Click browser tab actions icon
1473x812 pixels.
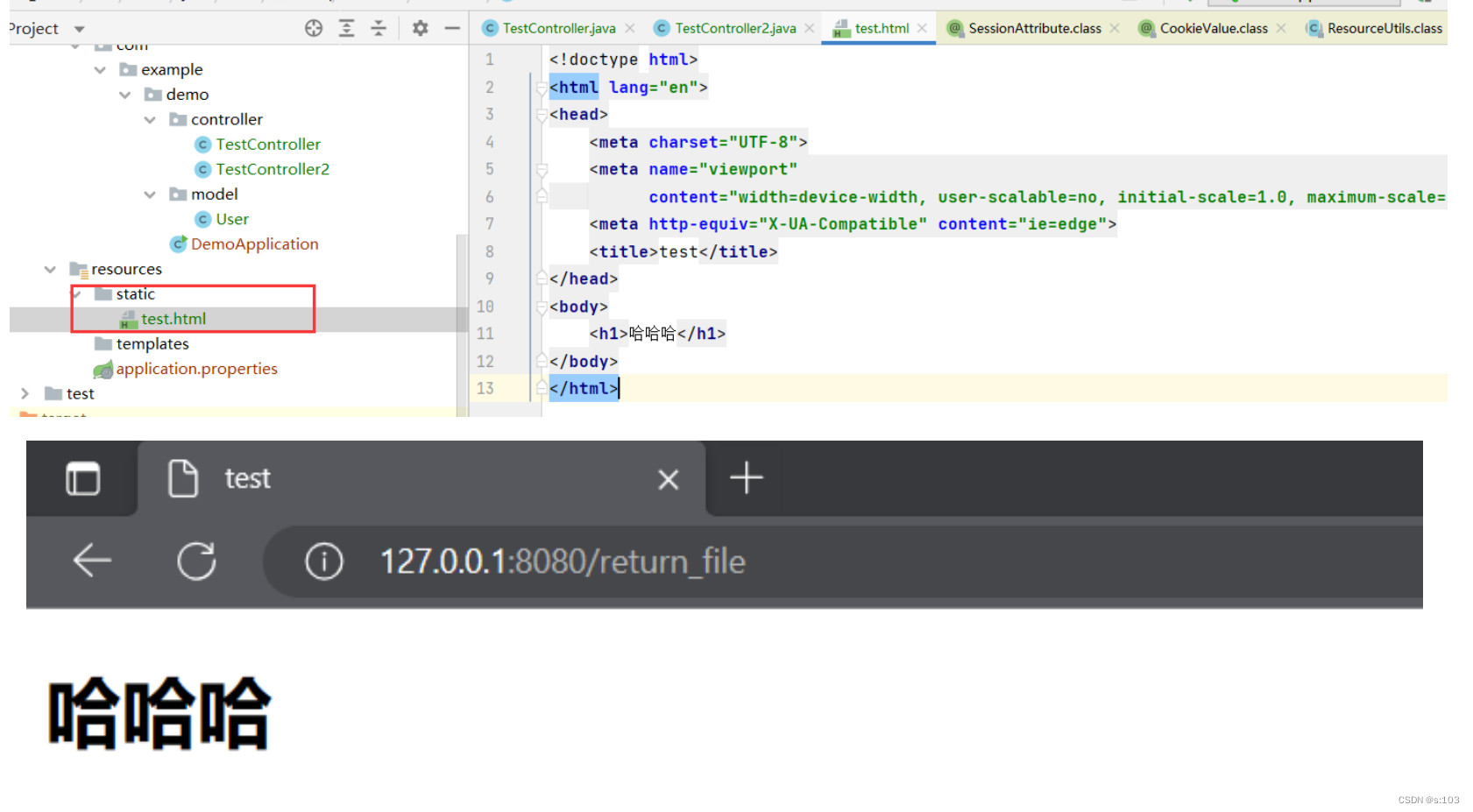(83, 479)
